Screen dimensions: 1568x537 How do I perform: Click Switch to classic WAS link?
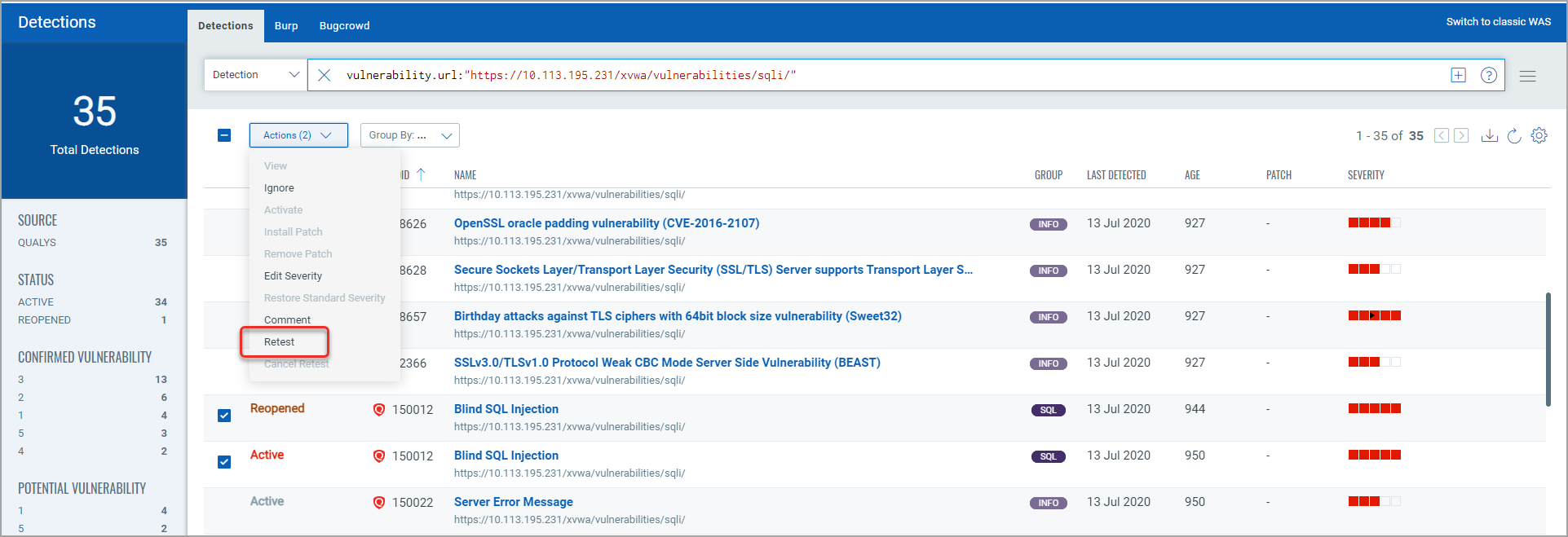[x=1499, y=22]
